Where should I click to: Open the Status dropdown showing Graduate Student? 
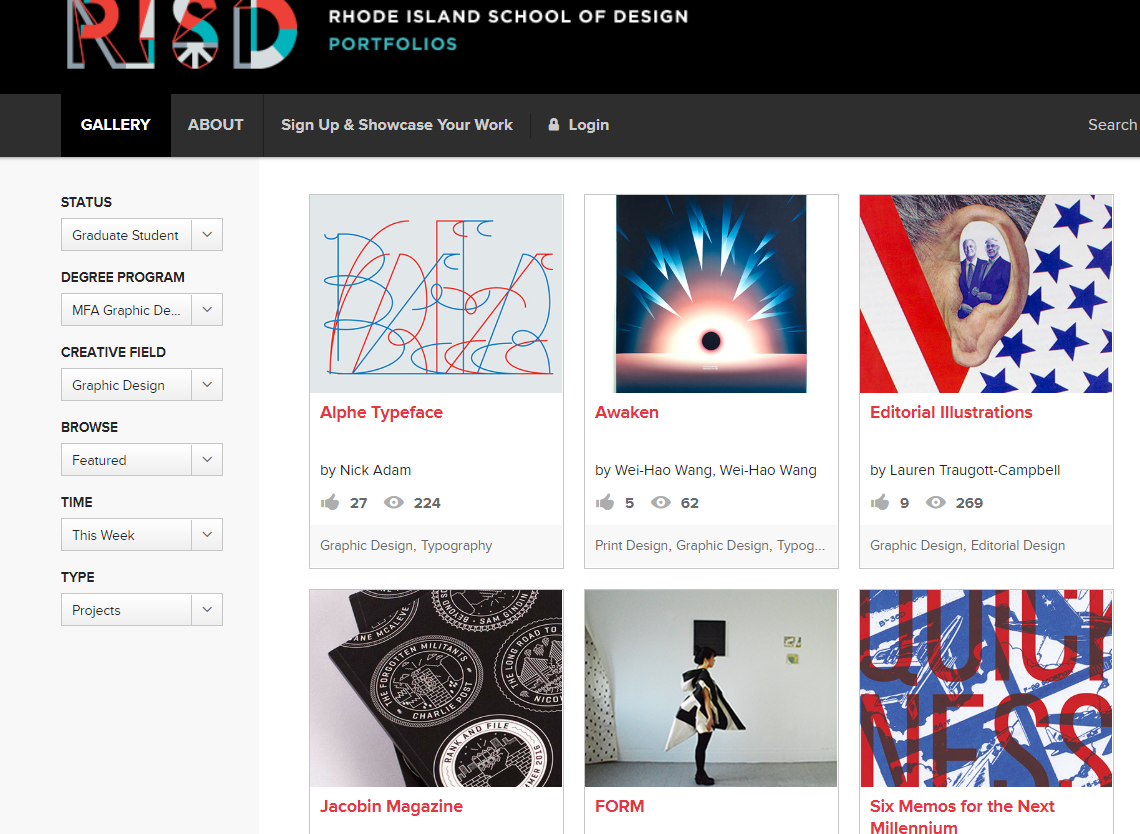[x=142, y=235]
